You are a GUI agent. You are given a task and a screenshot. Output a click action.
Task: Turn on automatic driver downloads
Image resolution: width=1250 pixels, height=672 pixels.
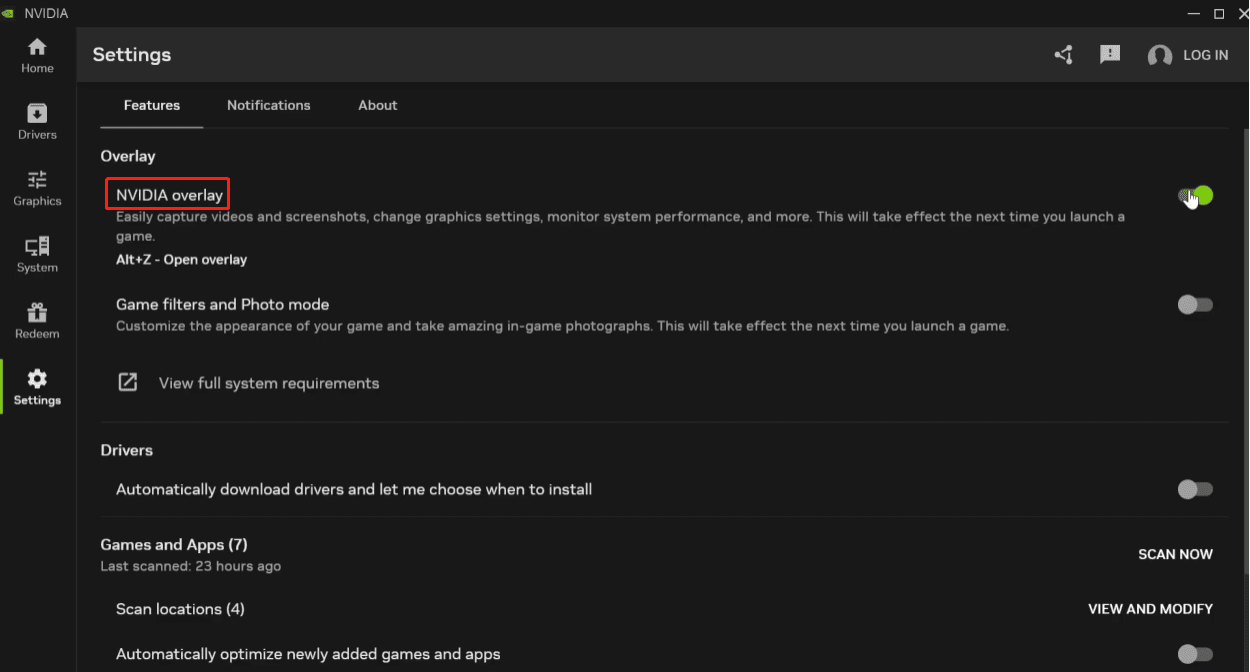(1195, 489)
